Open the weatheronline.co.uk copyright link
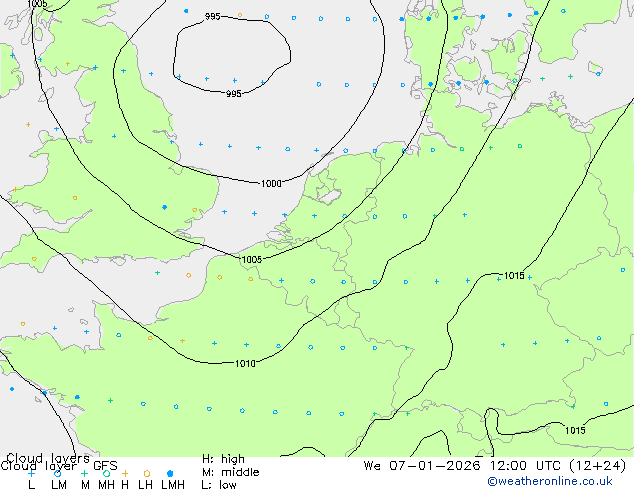 pyautogui.click(x=550, y=481)
